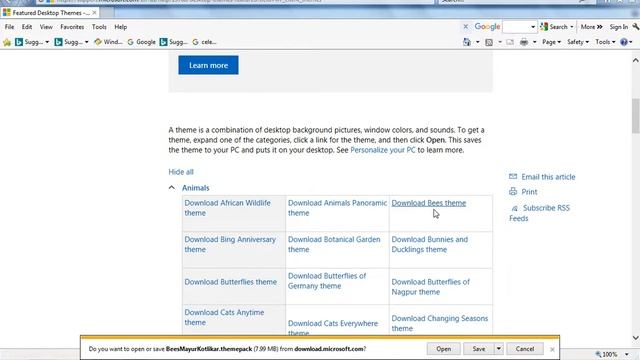This screenshot has width=640, height=360.
Task: Click the Personalize your PC link
Action: point(382,150)
